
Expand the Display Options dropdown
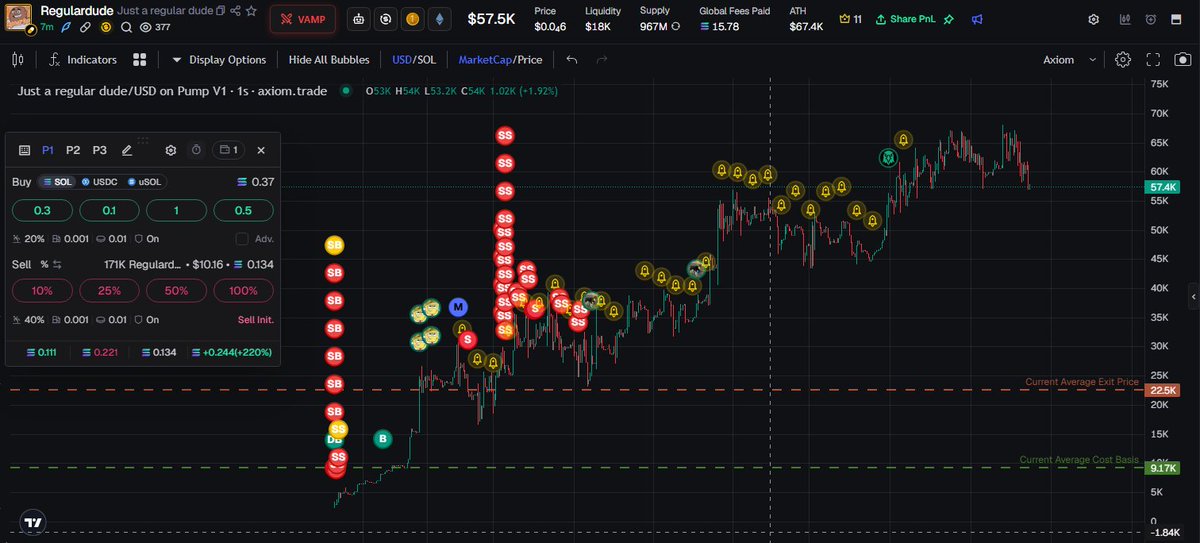pos(218,60)
